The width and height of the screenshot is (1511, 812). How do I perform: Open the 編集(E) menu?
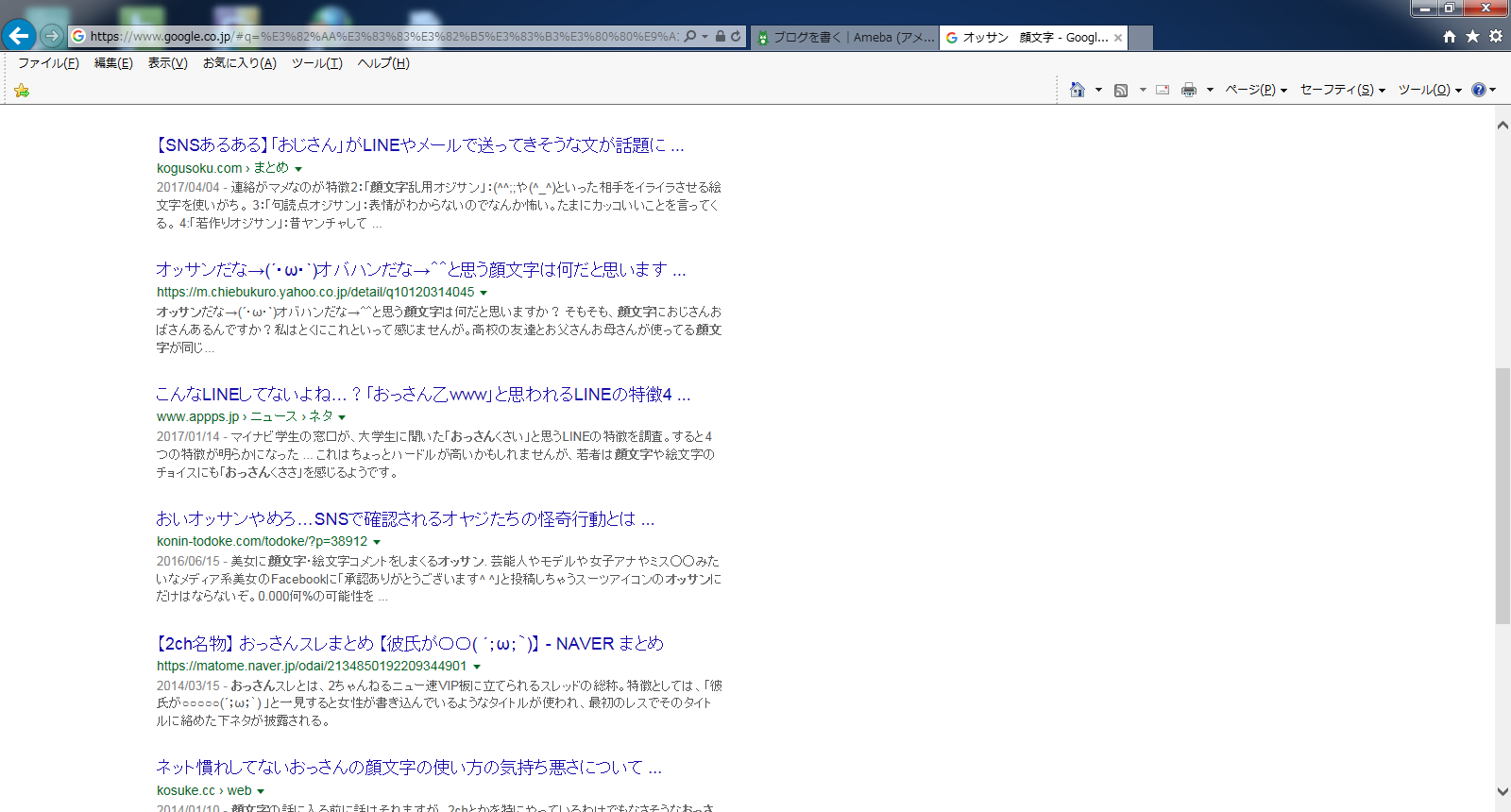tap(113, 63)
